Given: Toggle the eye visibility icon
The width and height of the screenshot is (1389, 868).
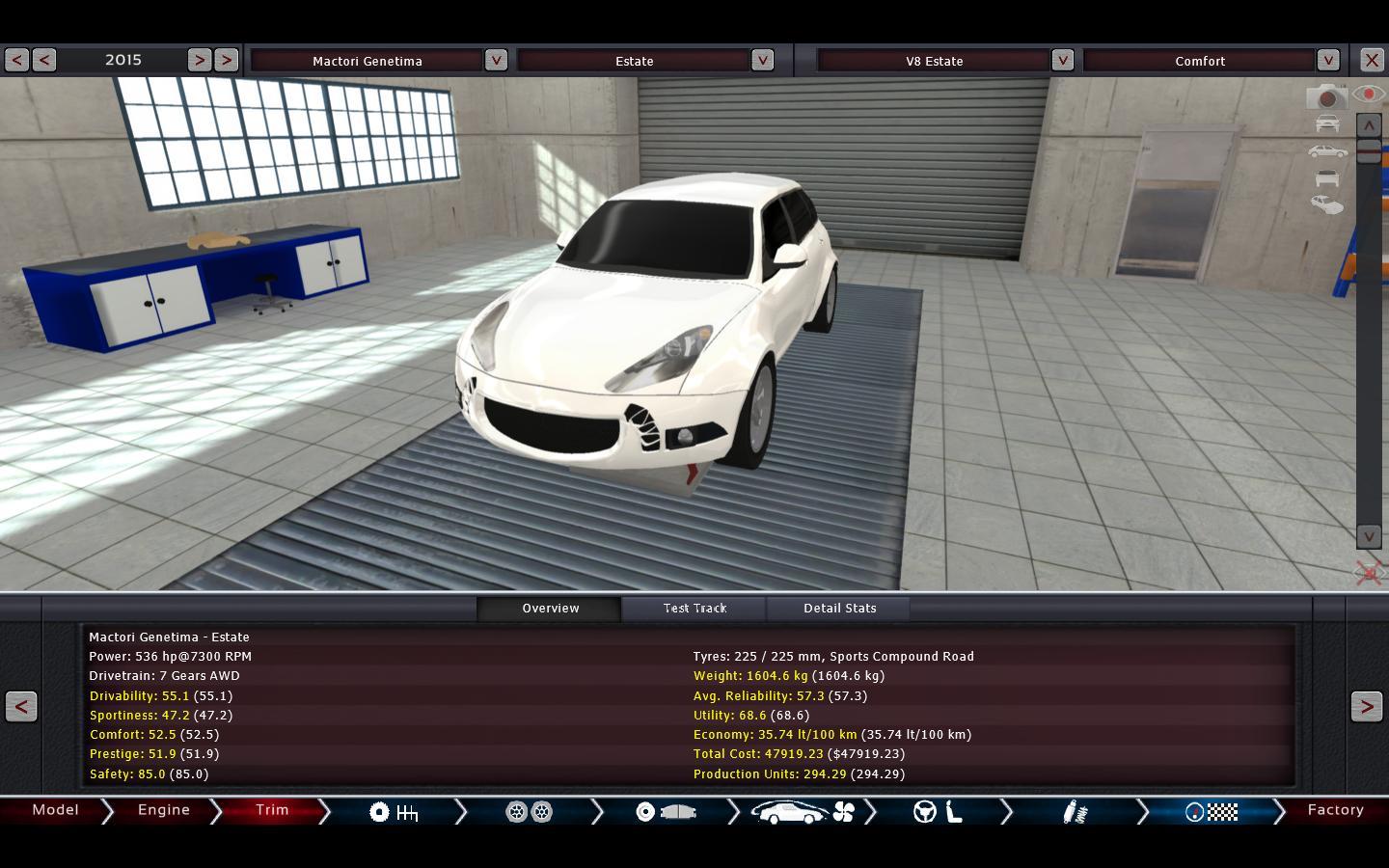Looking at the screenshot, I should (x=1368, y=95).
